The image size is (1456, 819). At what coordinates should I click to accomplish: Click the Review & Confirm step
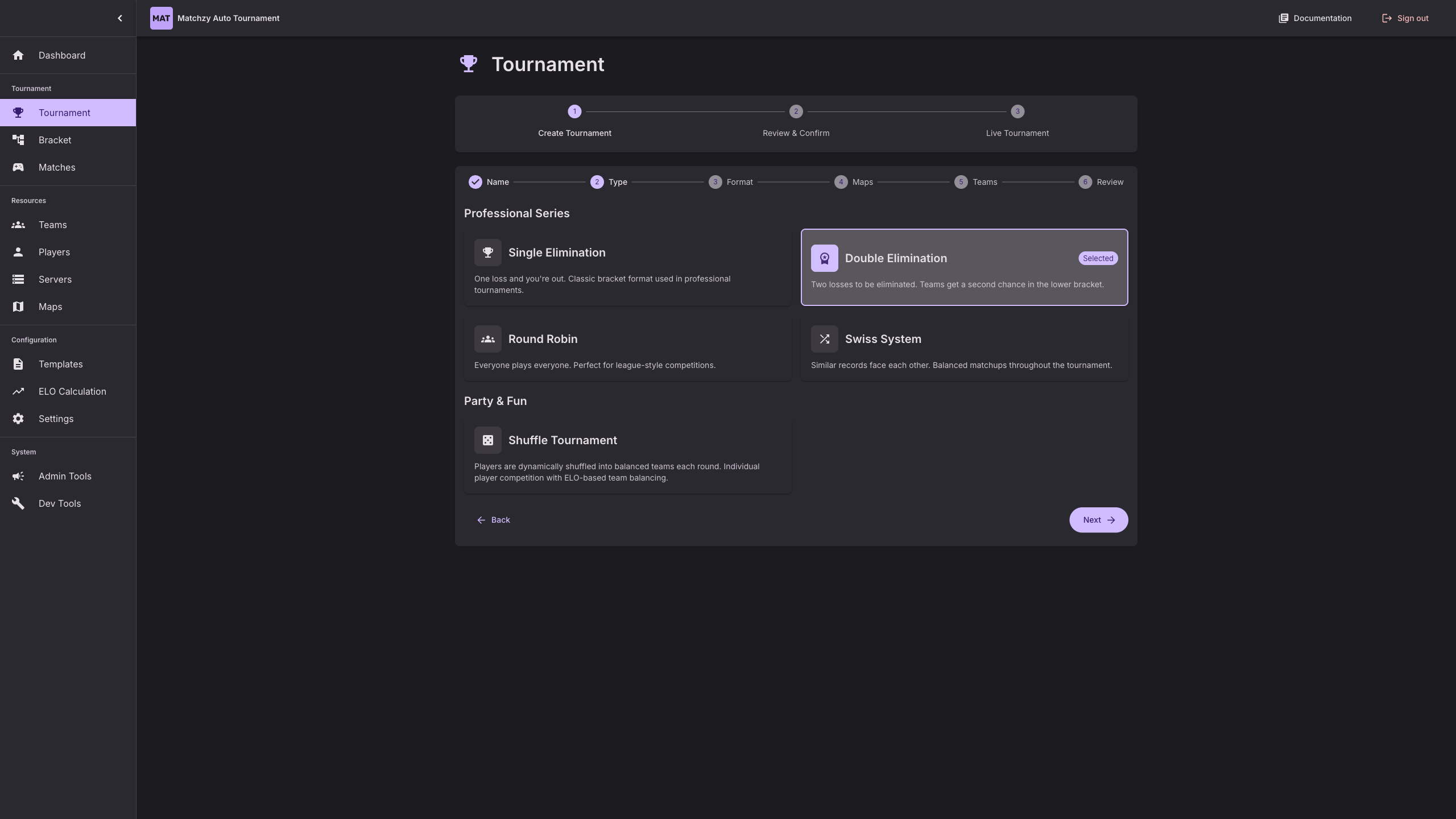796,121
